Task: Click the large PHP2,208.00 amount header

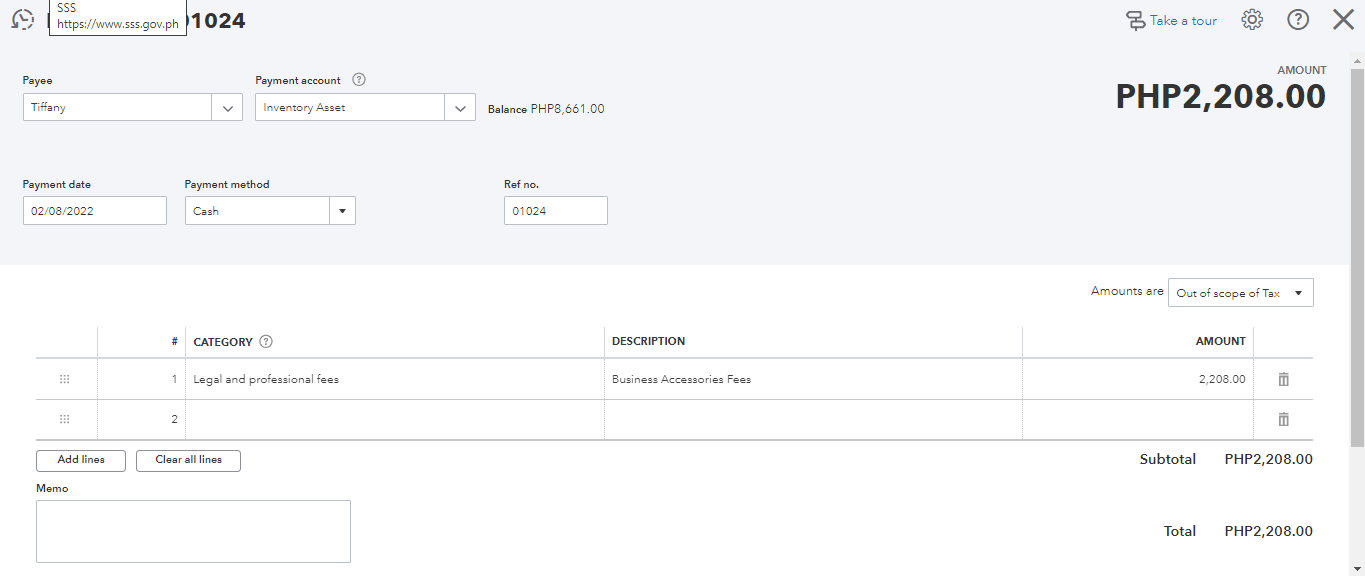Action: point(1221,97)
